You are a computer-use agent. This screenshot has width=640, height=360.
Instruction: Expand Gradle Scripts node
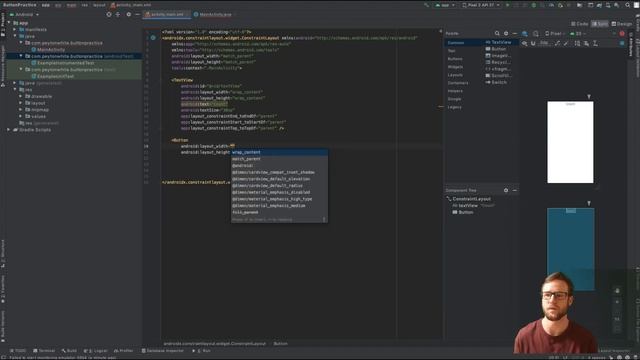click(x=9, y=130)
